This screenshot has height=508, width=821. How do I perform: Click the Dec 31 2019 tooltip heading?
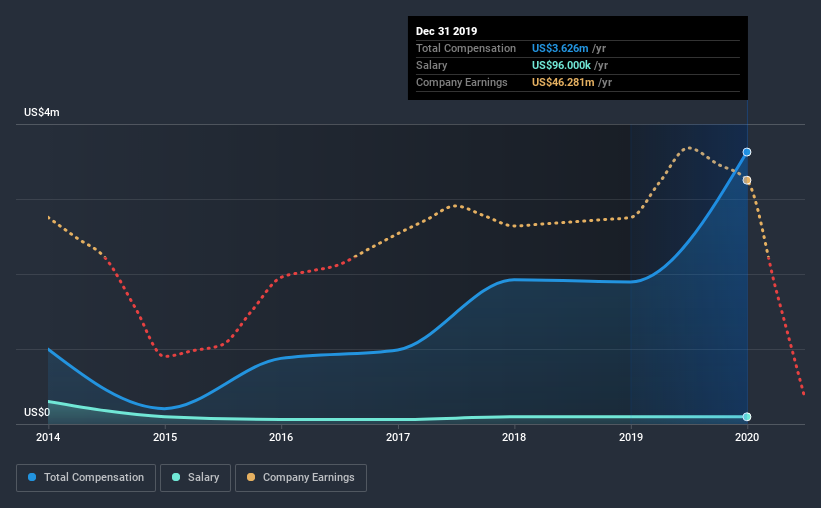tap(447, 31)
